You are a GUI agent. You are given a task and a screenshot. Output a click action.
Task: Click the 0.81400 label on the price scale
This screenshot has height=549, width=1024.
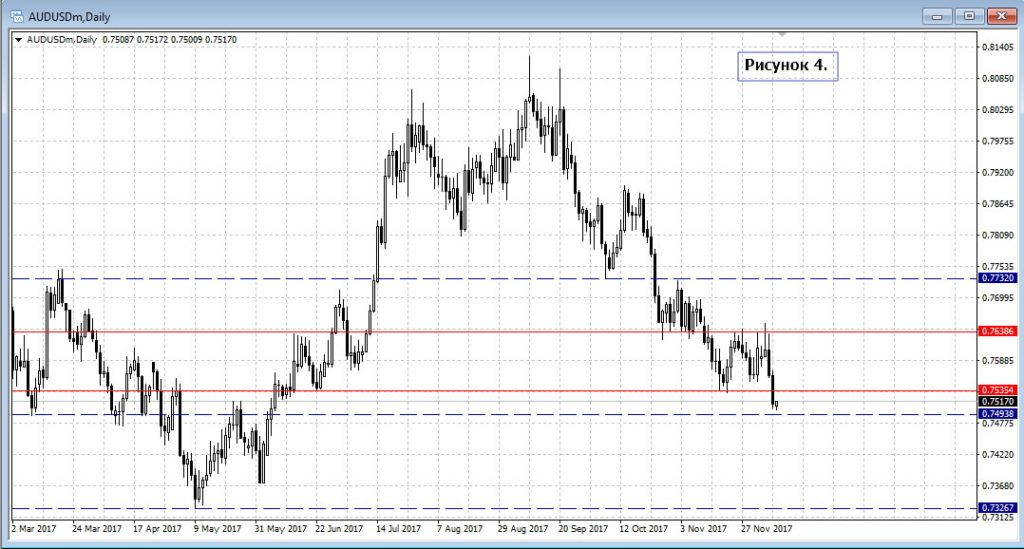tap(996, 47)
